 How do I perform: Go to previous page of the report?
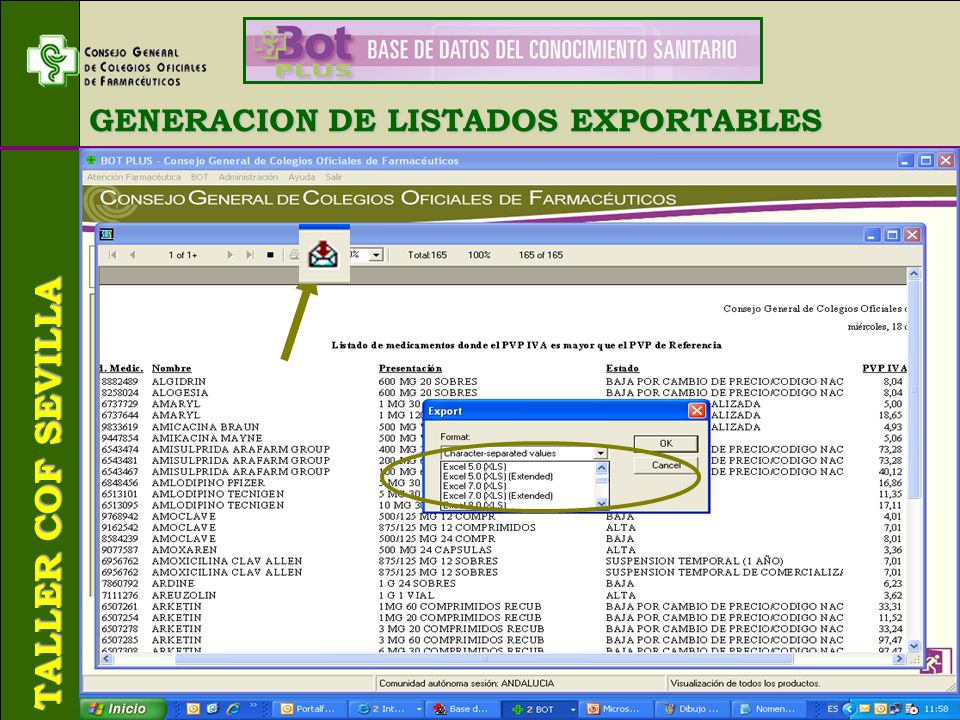pyautogui.click(x=132, y=255)
